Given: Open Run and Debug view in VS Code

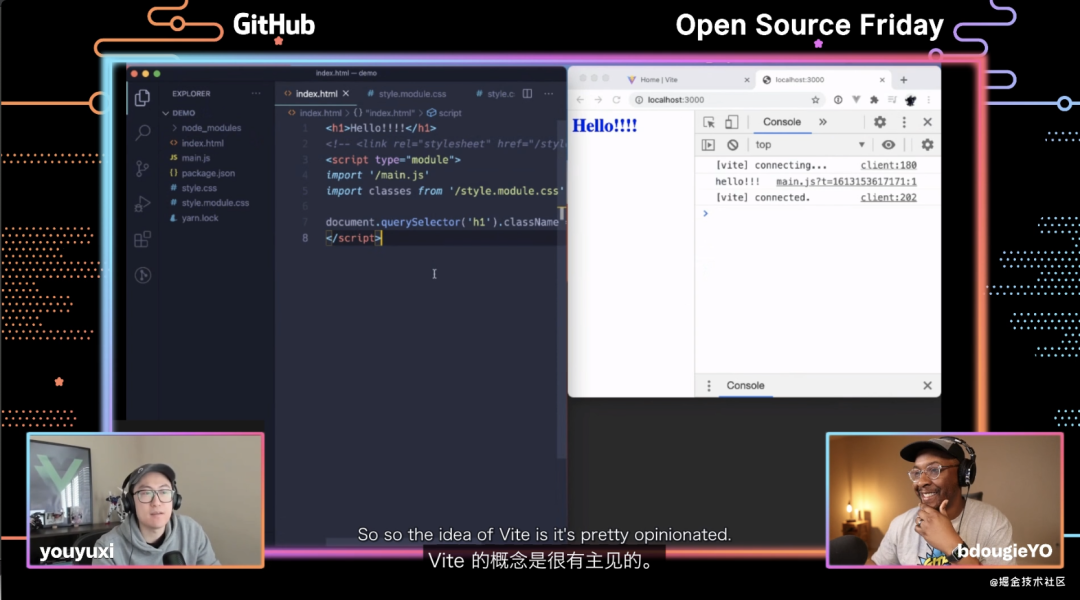Looking at the screenshot, I should point(143,204).
